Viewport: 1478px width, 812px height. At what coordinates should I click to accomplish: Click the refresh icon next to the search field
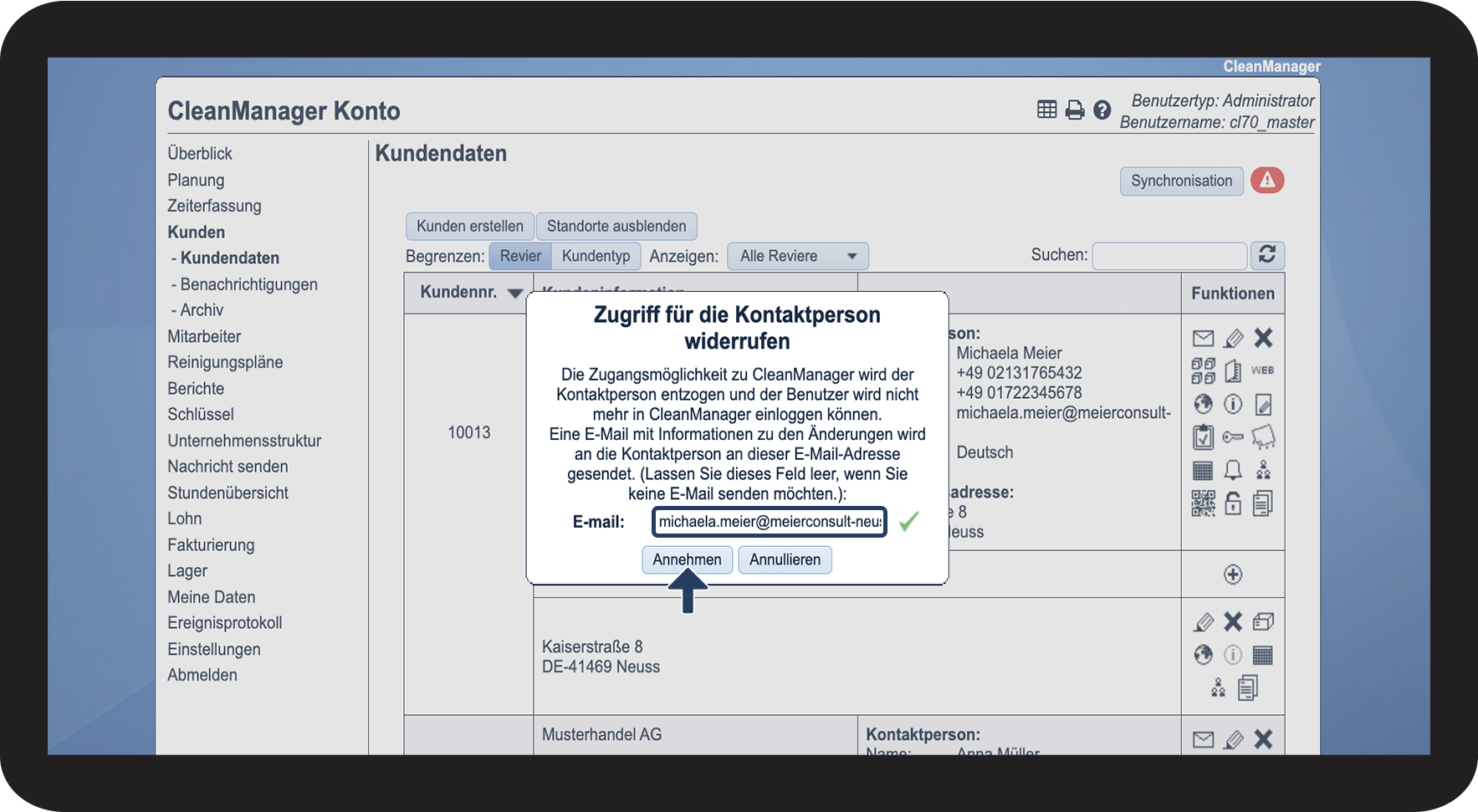tap(1267, 255)
